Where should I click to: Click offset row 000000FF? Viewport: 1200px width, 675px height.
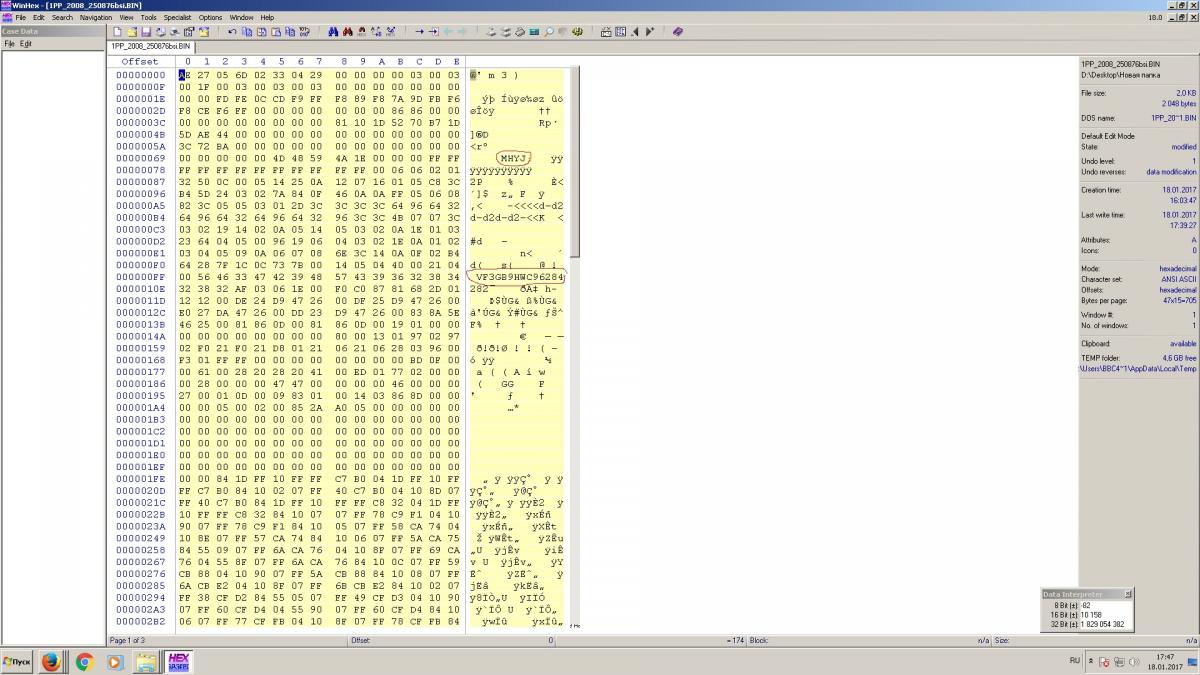pyautogui.click(x=140, y=276)
